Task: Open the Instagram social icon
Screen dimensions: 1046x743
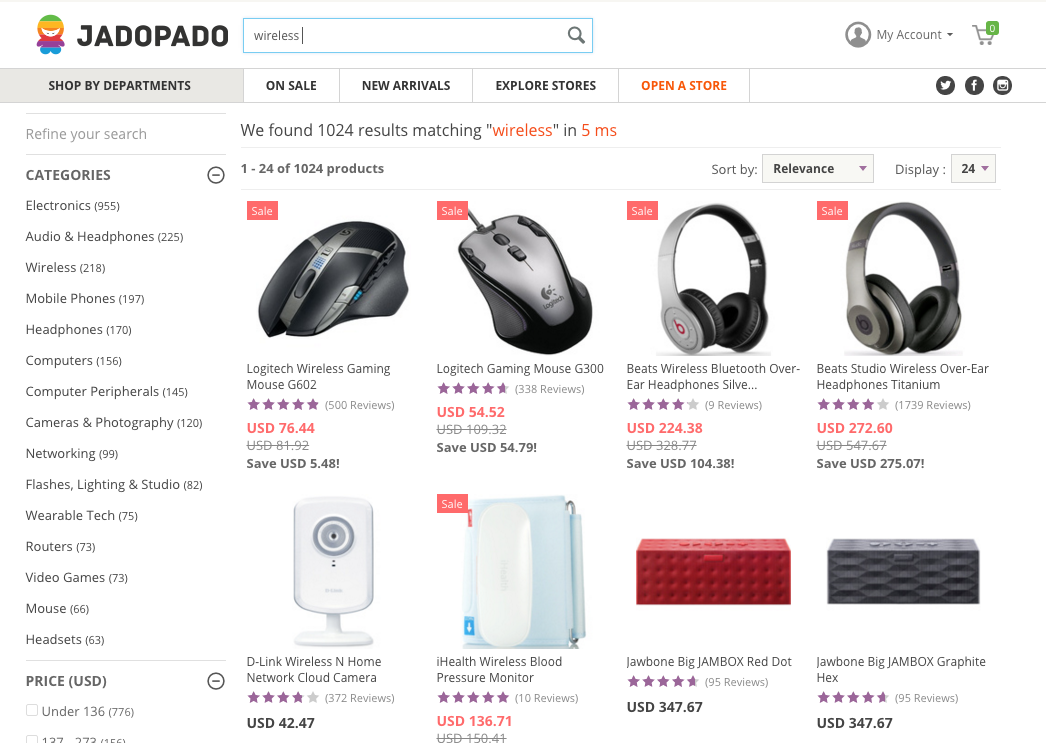Action: coord(1003,85)
